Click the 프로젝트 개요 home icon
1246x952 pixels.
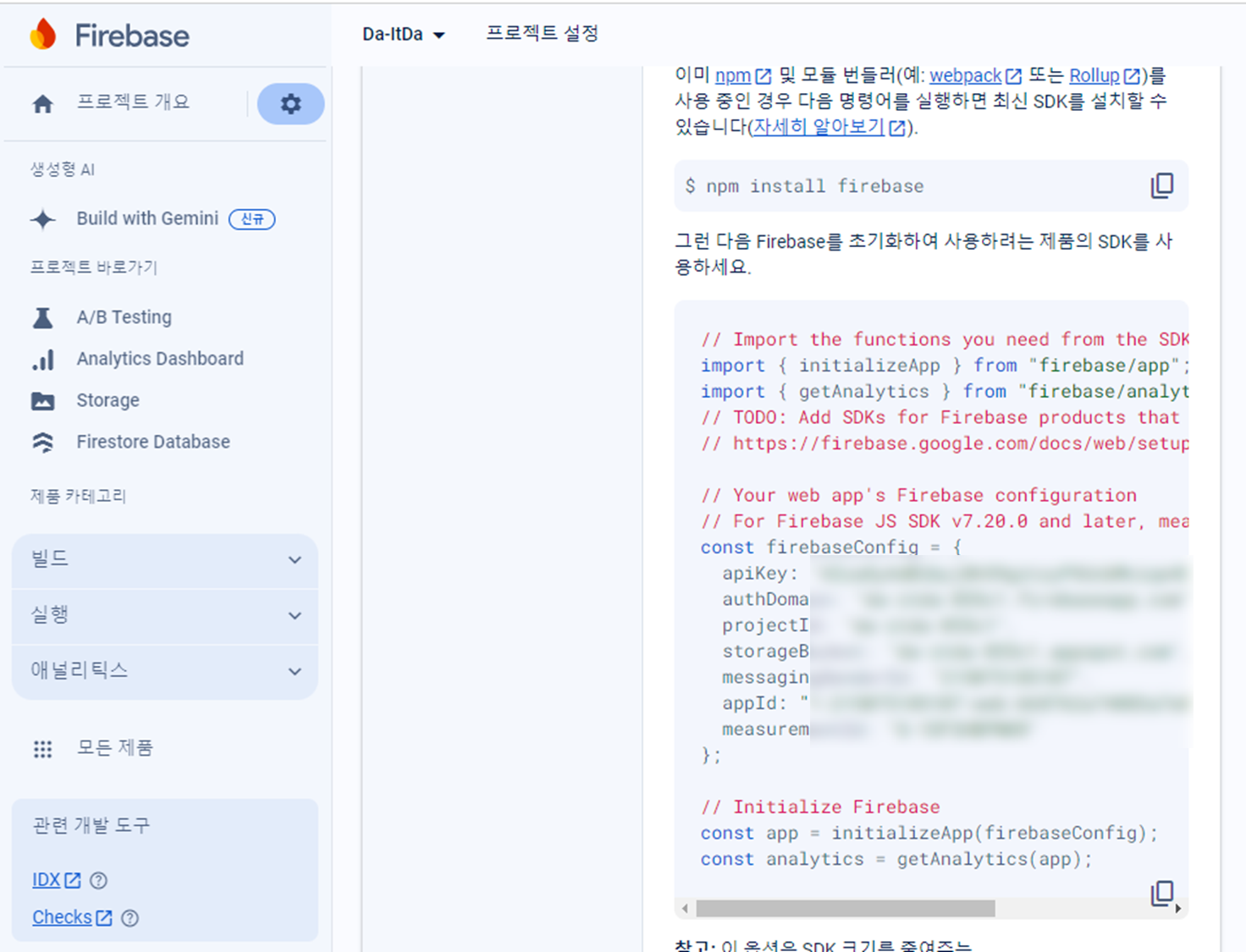[x=42, y=102]
